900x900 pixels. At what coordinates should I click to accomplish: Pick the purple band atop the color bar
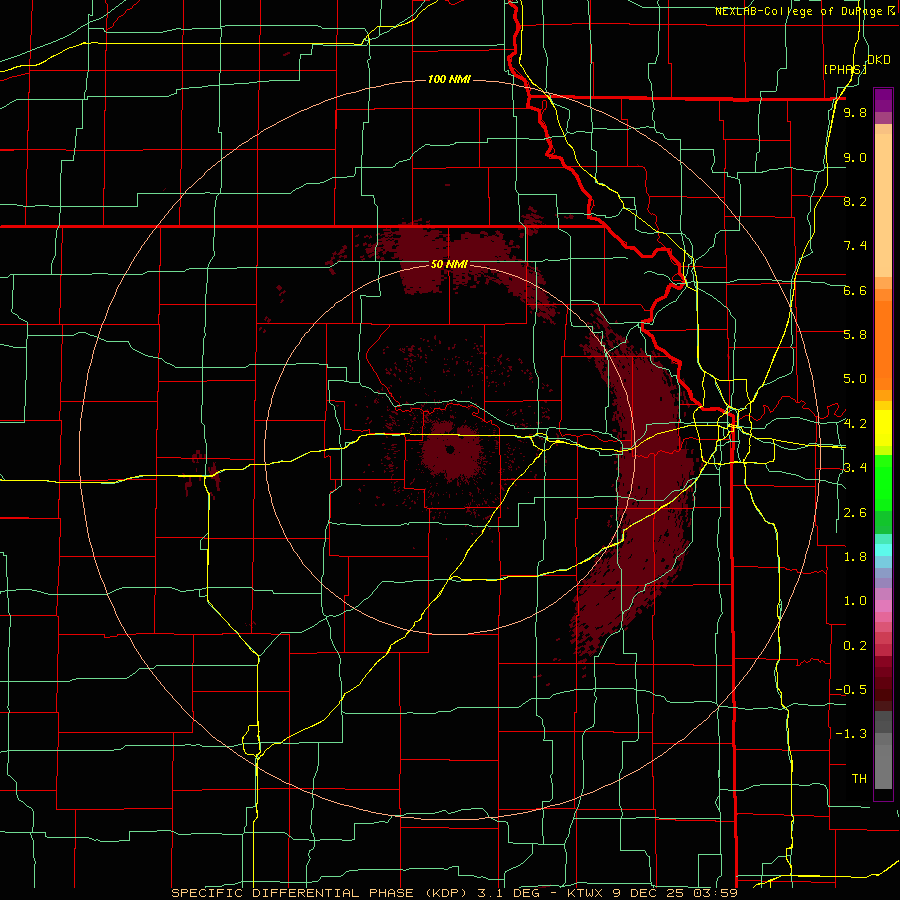pos(883,100)
